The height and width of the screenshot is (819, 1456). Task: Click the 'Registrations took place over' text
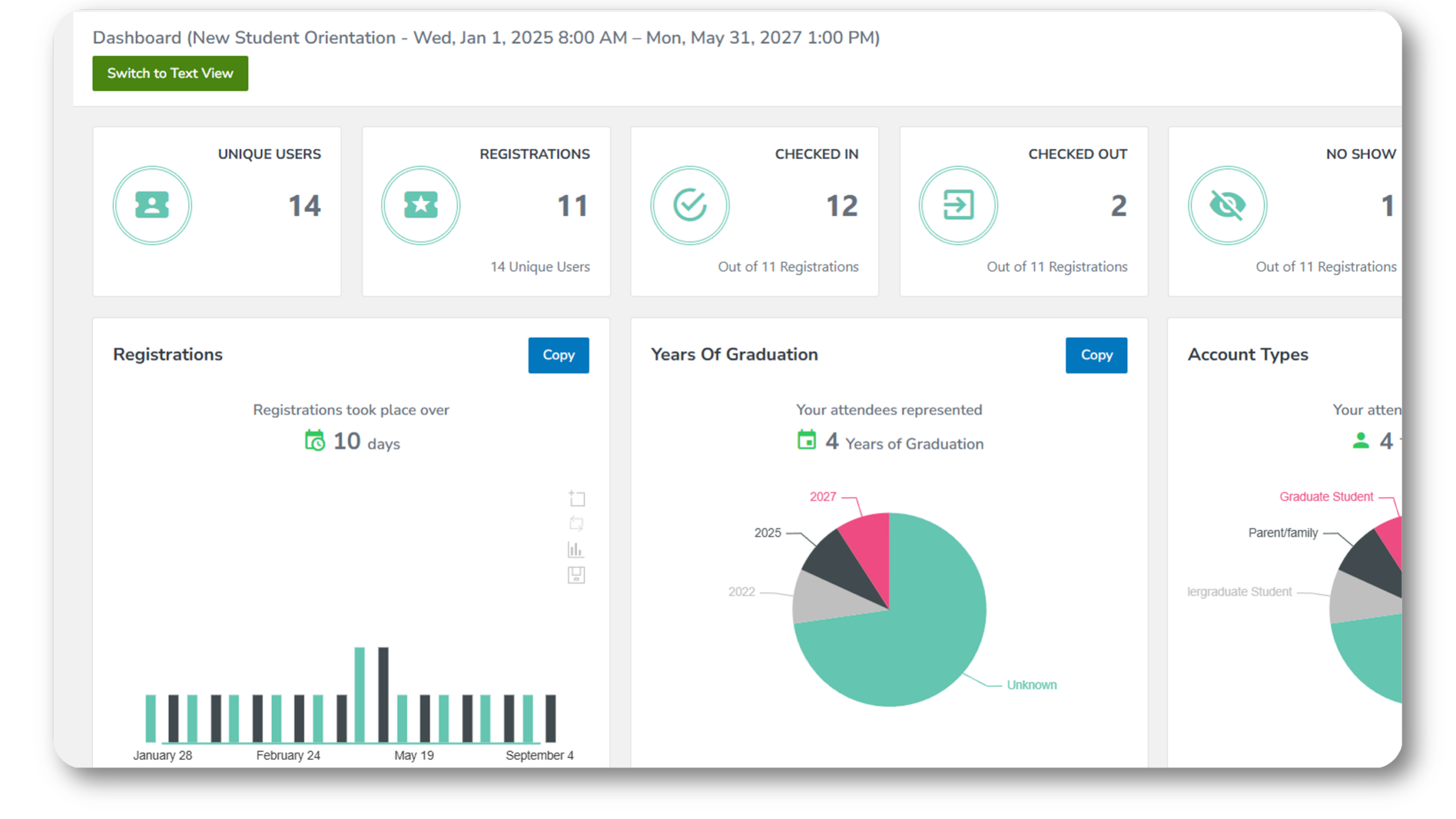tap(351, 410)
